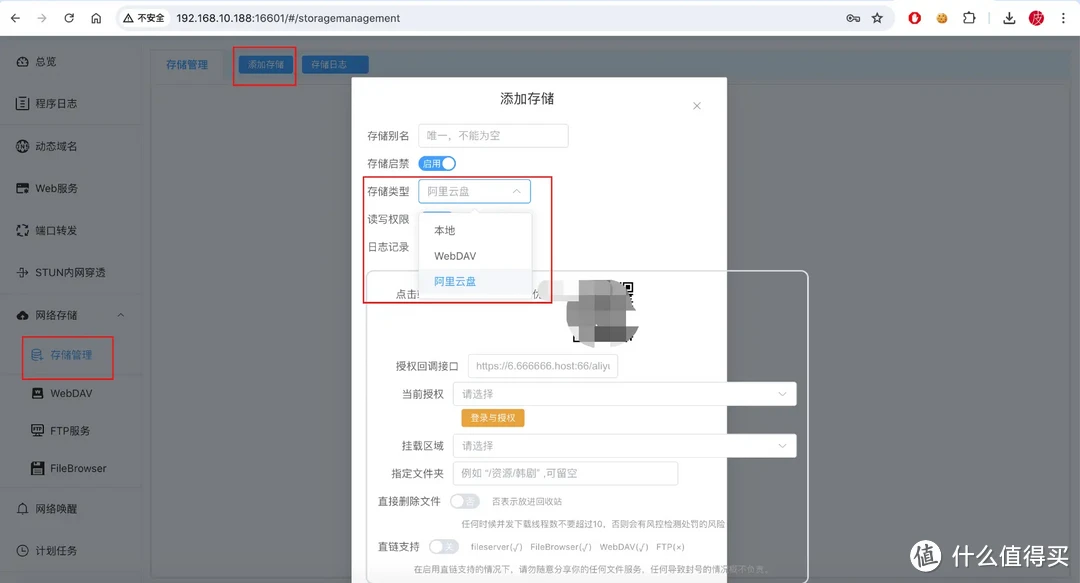Click the browser bookmark star icon
This screenshot has width=1080, height=583.
pyautogui.click(x=877, y=18)
